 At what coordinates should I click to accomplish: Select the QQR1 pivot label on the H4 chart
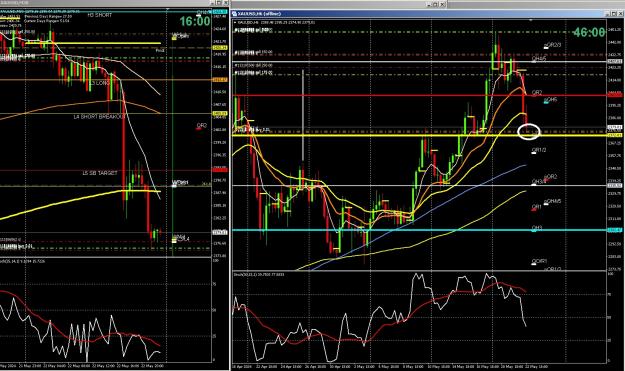pyautogui.click(x=539, y=262)
